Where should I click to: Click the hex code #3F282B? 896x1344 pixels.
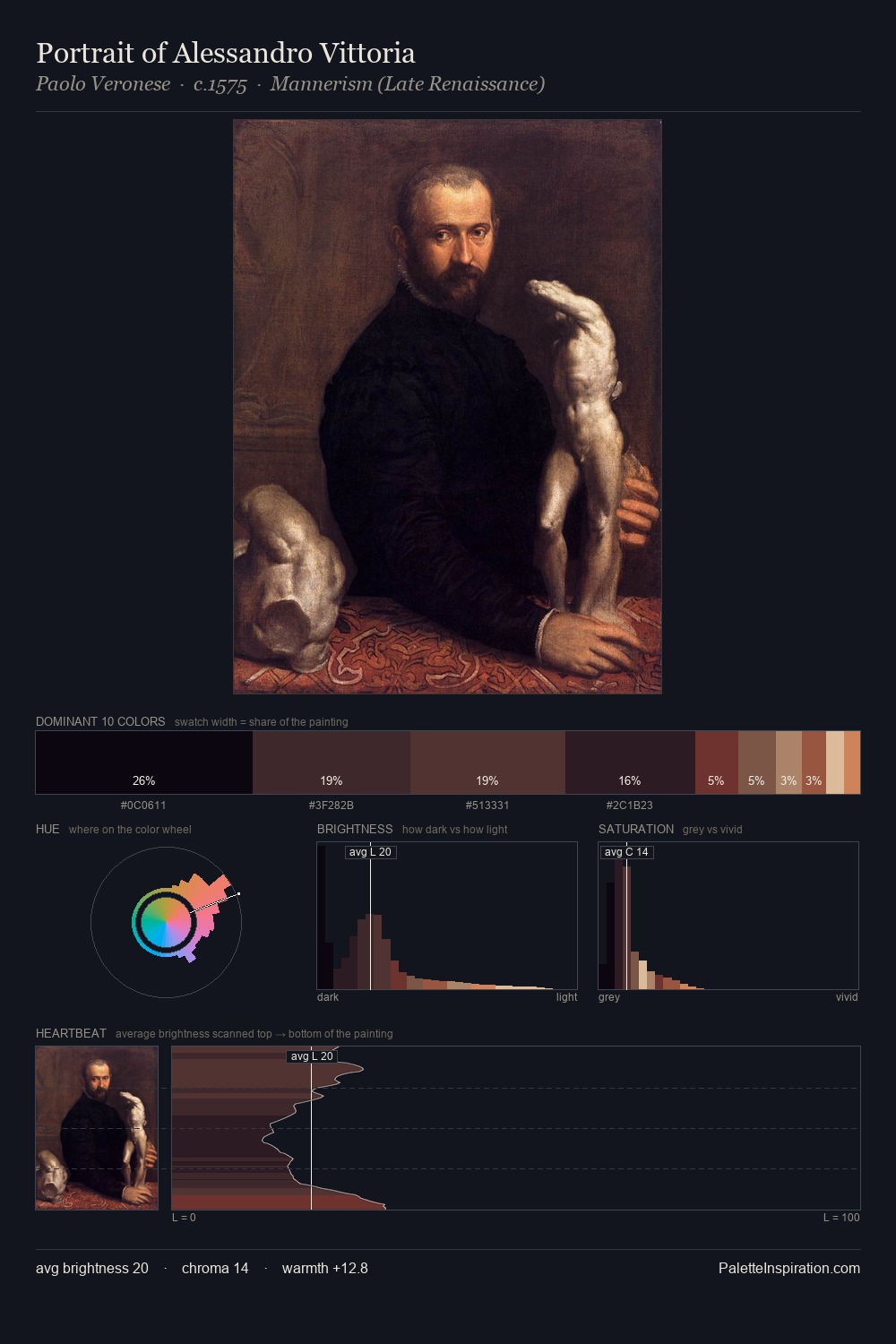pos(332,806)
